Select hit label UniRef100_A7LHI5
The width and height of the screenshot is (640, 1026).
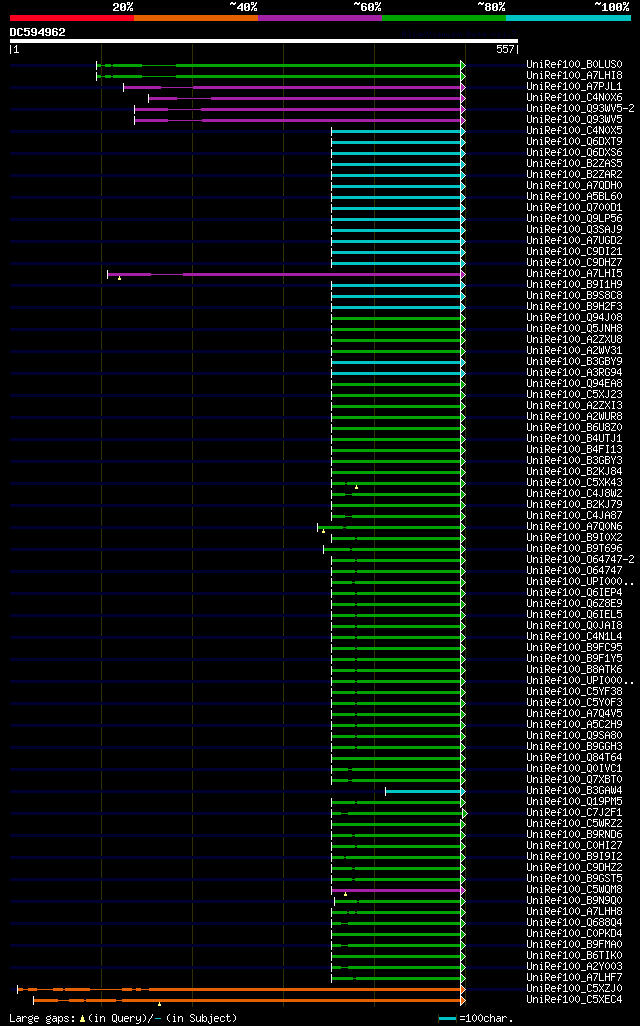click(x=575, y=274)
